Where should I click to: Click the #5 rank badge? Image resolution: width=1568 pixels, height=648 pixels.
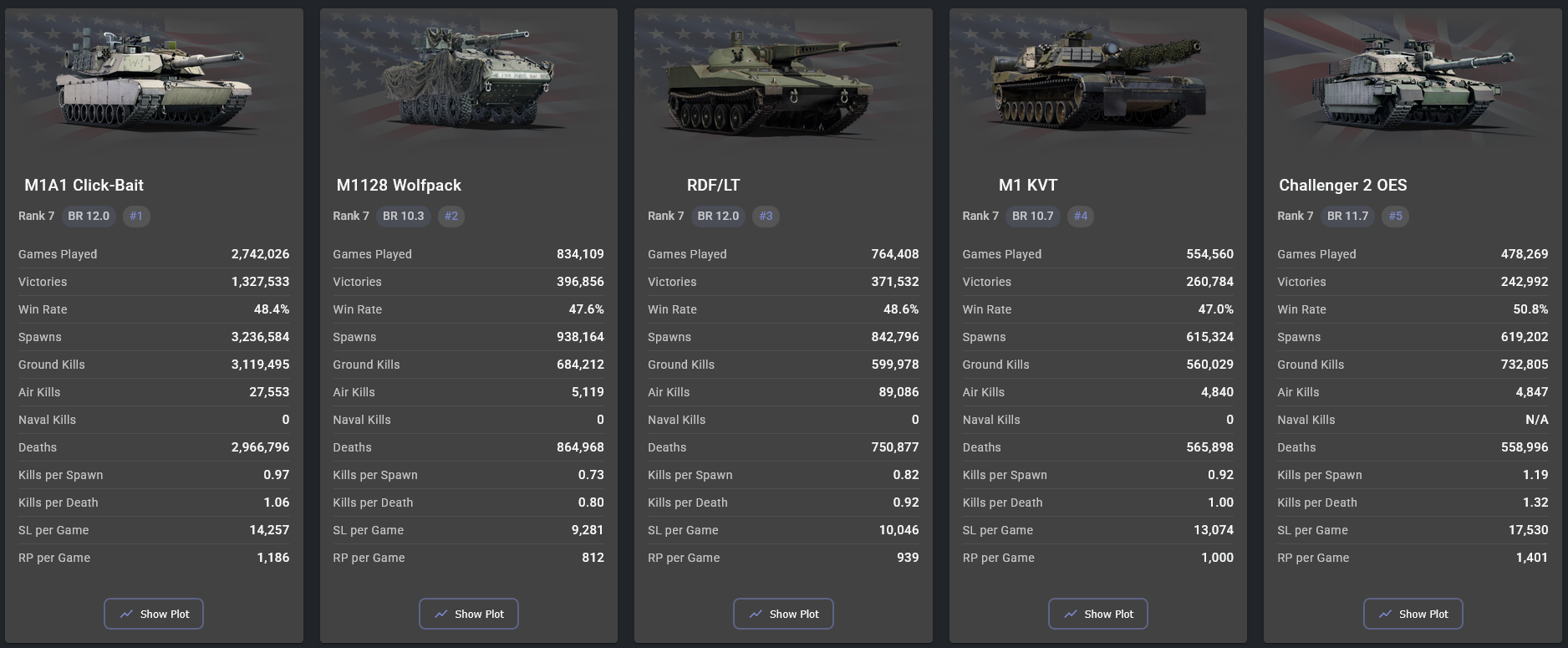click(1396, 216)
